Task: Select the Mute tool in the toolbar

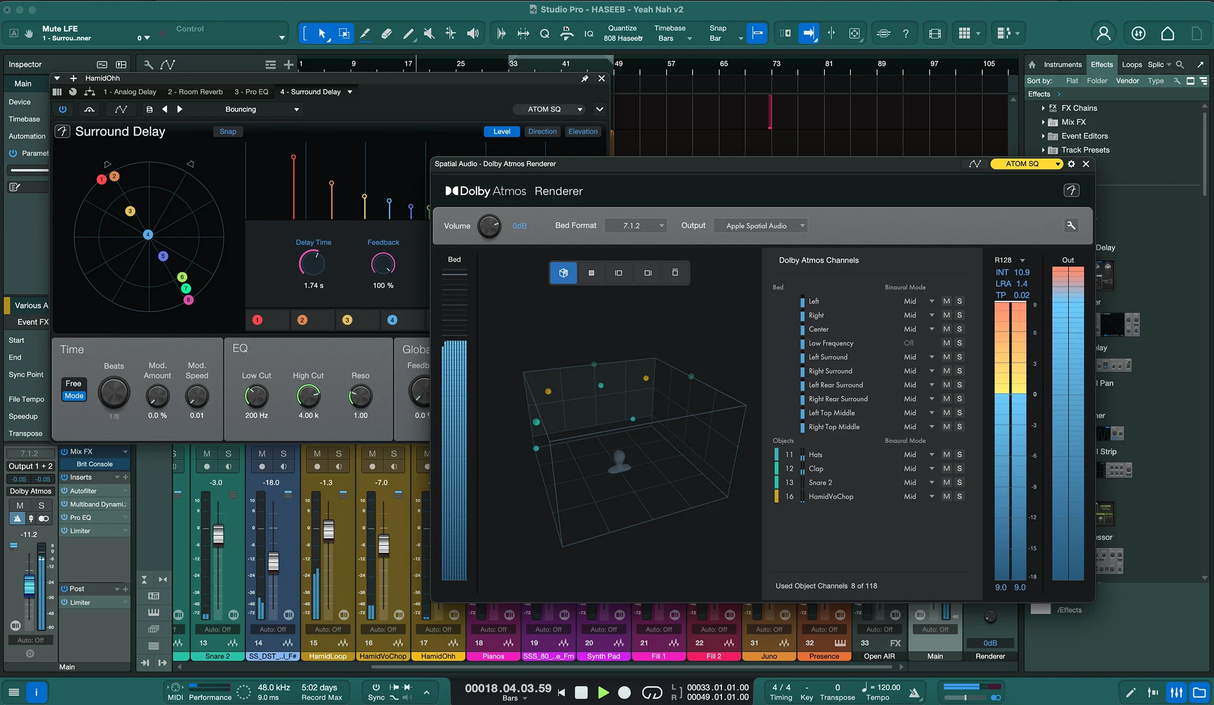Action: pos(430,33)
